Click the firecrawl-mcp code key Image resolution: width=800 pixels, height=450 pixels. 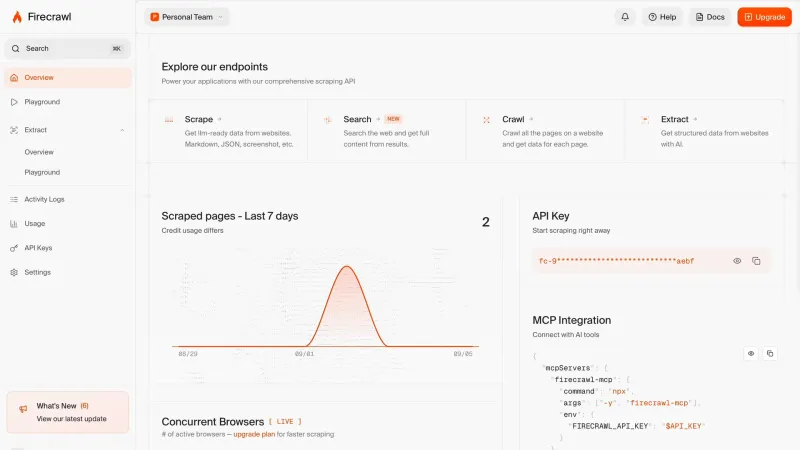click(583, 380)
